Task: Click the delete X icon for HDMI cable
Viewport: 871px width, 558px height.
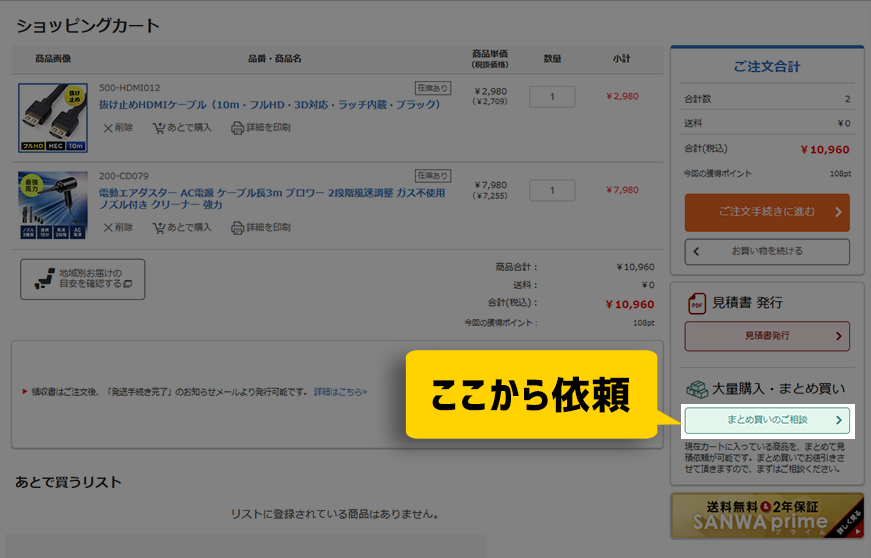Action: pos(108,128)
